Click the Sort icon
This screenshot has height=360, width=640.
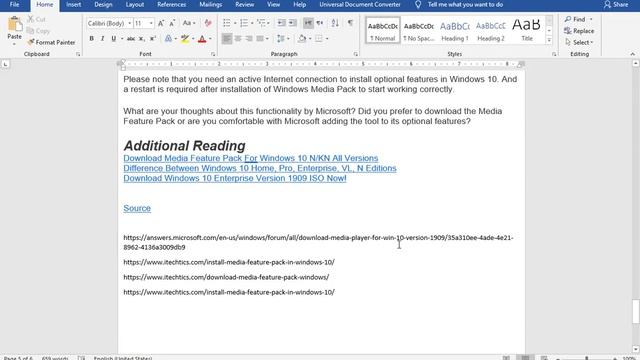pos(335,23)
